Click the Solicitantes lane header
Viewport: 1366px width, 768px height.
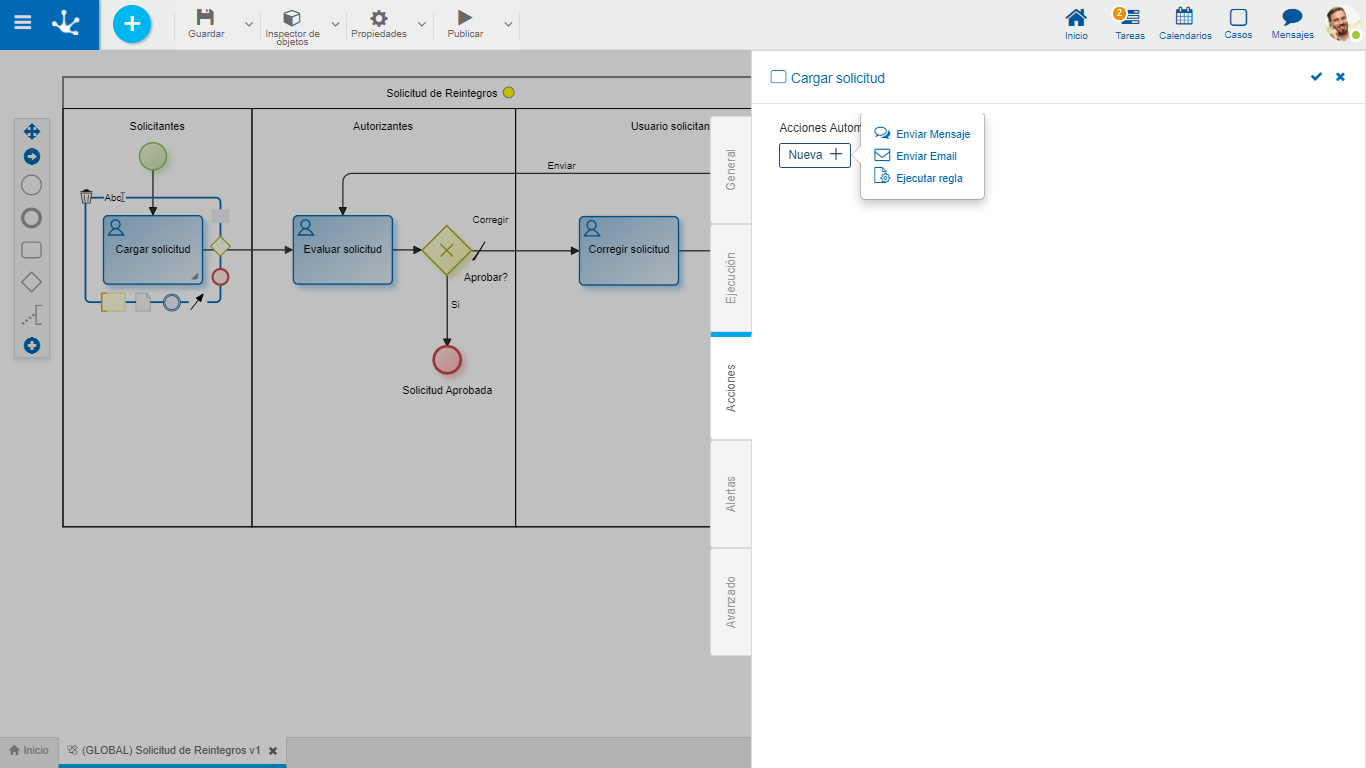157,126
